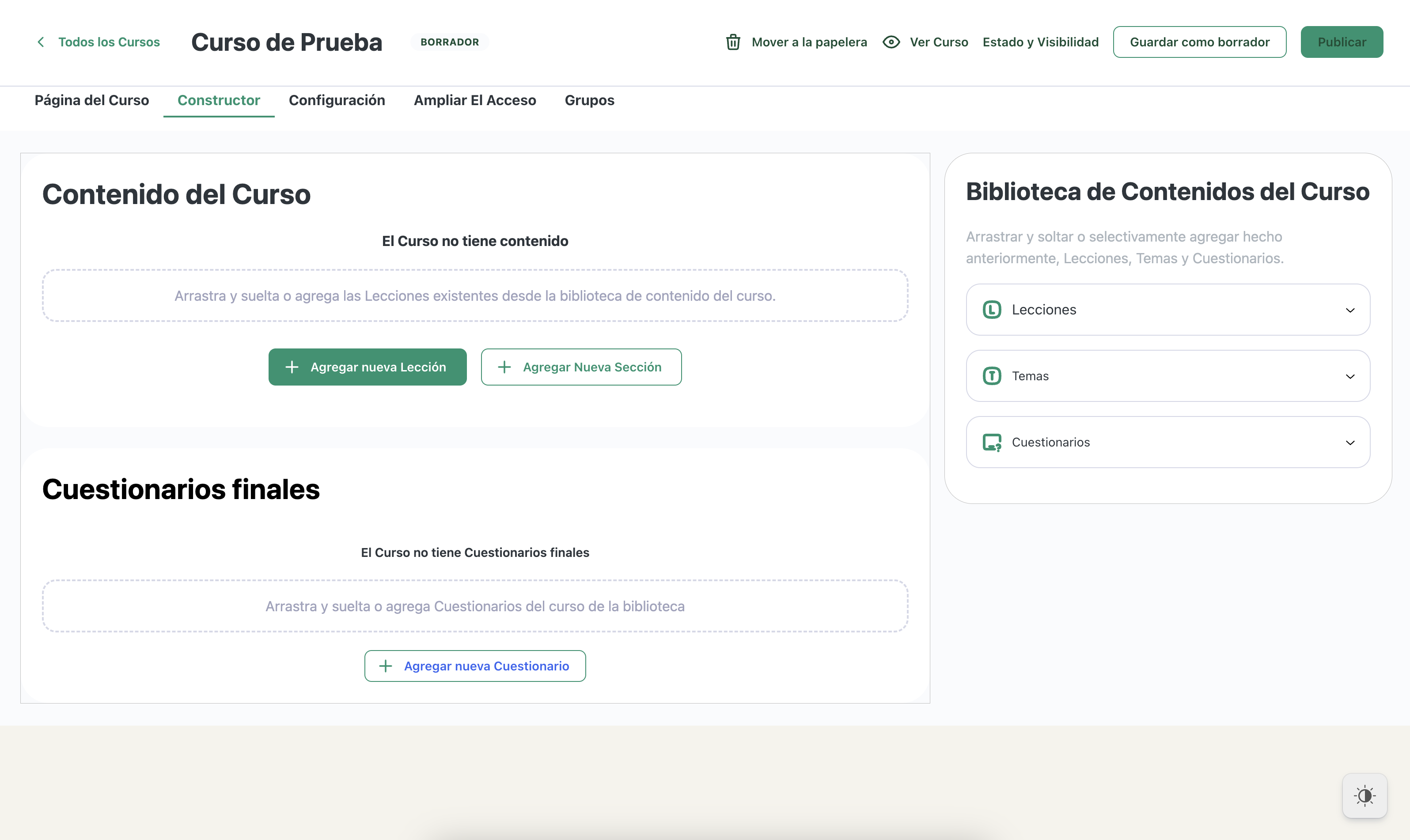1410x840 pixels.
Task: Open the Cuestionarios library section
Action: [1168, 442]
